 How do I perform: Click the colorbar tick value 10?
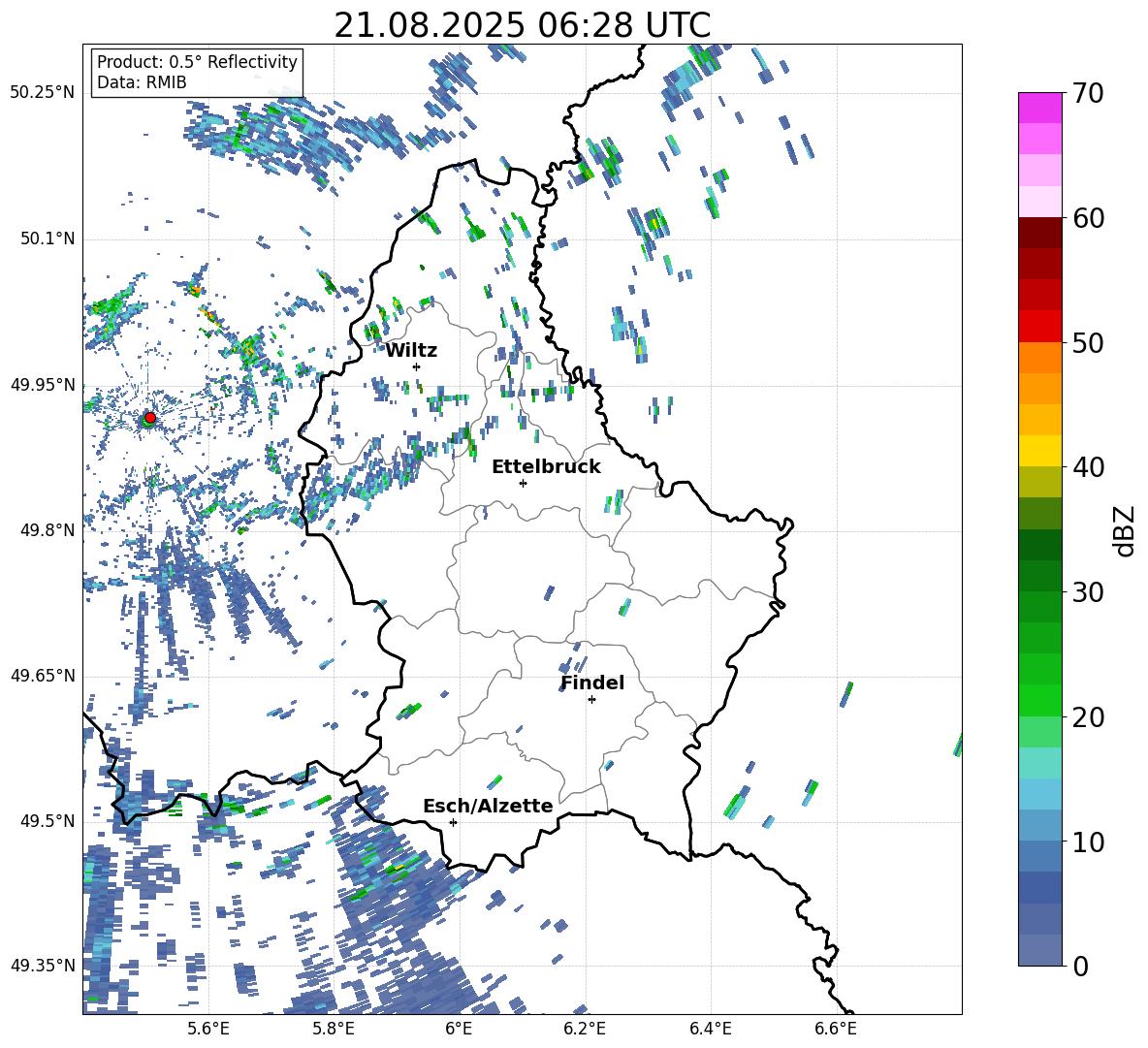[x=1088, y=842]
